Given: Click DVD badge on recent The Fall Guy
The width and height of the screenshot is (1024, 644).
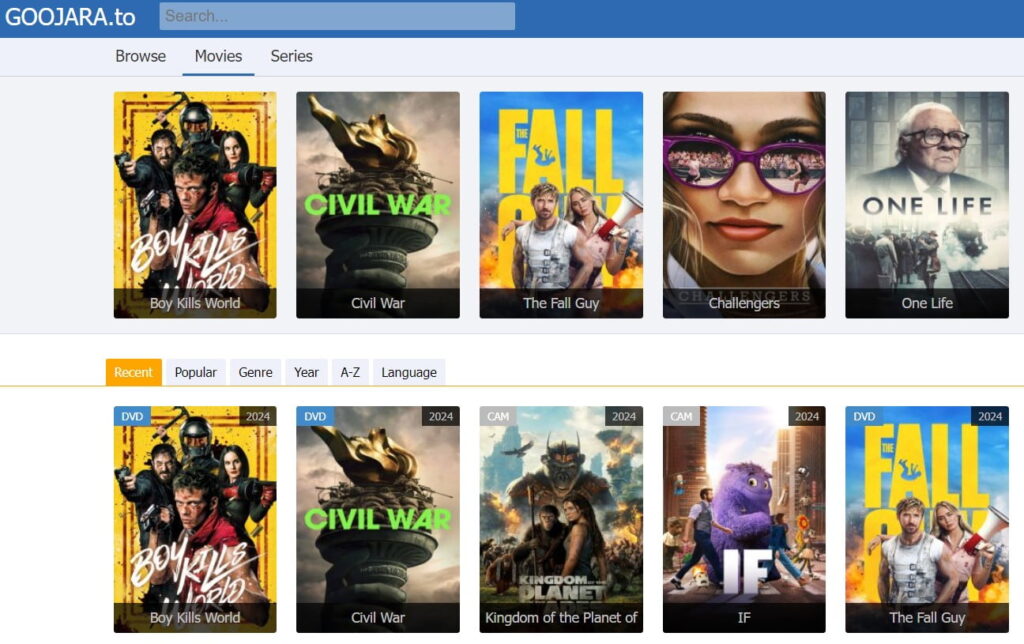Looking at the screenshot, I should (x=864, y=416).
